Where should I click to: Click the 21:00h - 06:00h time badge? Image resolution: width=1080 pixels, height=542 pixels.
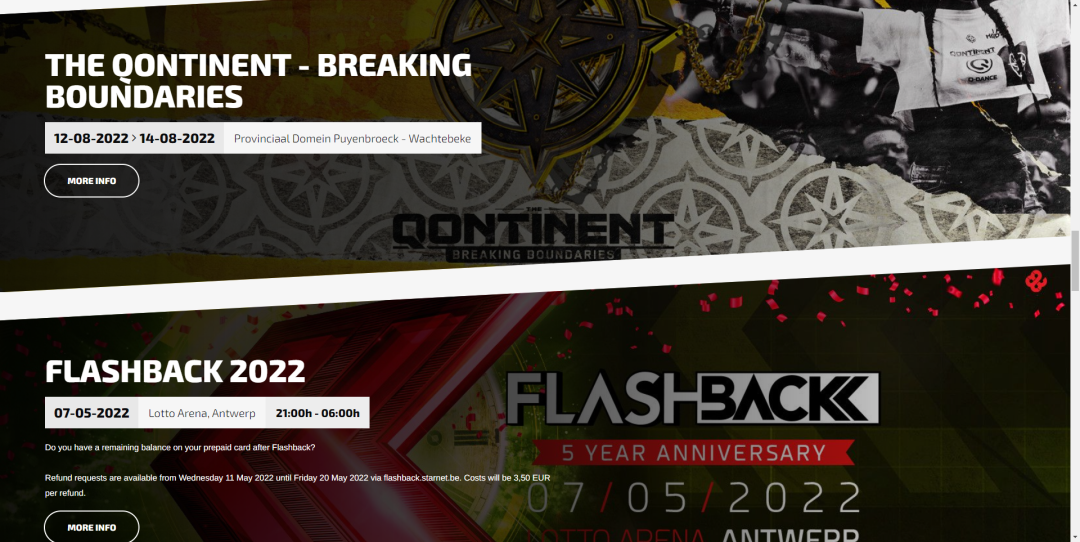point(318,413)
